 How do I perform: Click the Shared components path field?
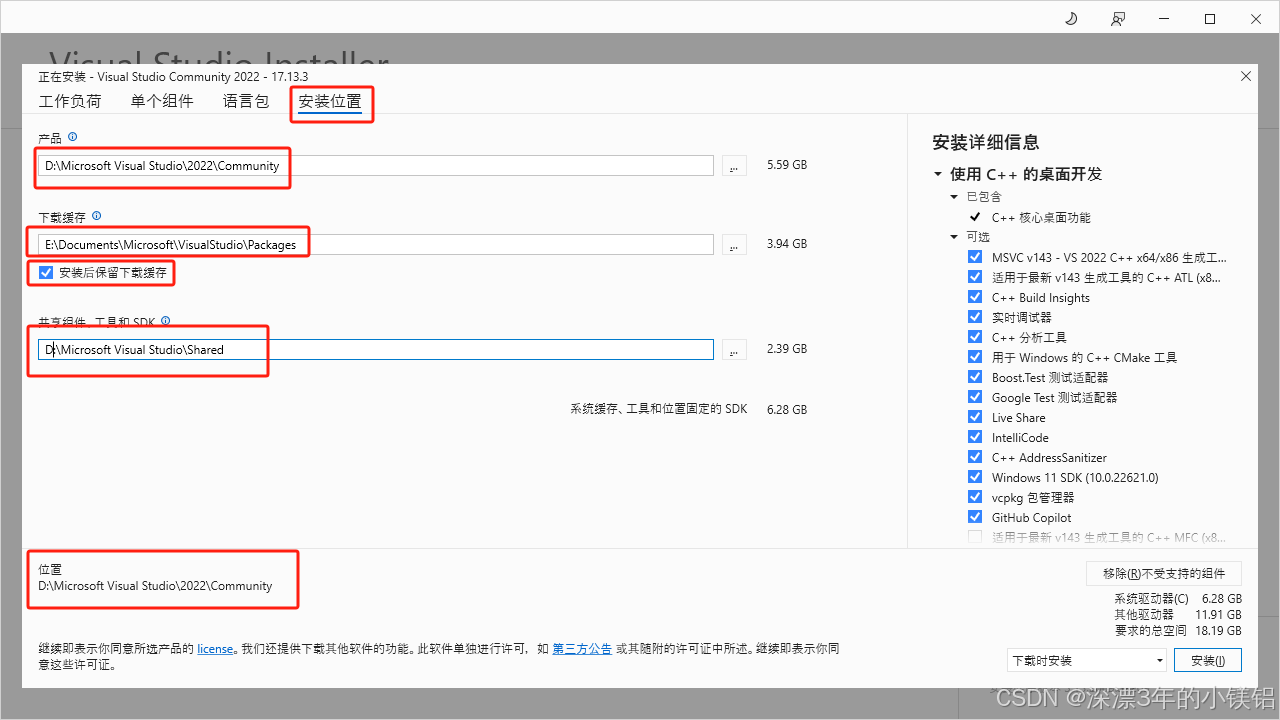(376, 349)
